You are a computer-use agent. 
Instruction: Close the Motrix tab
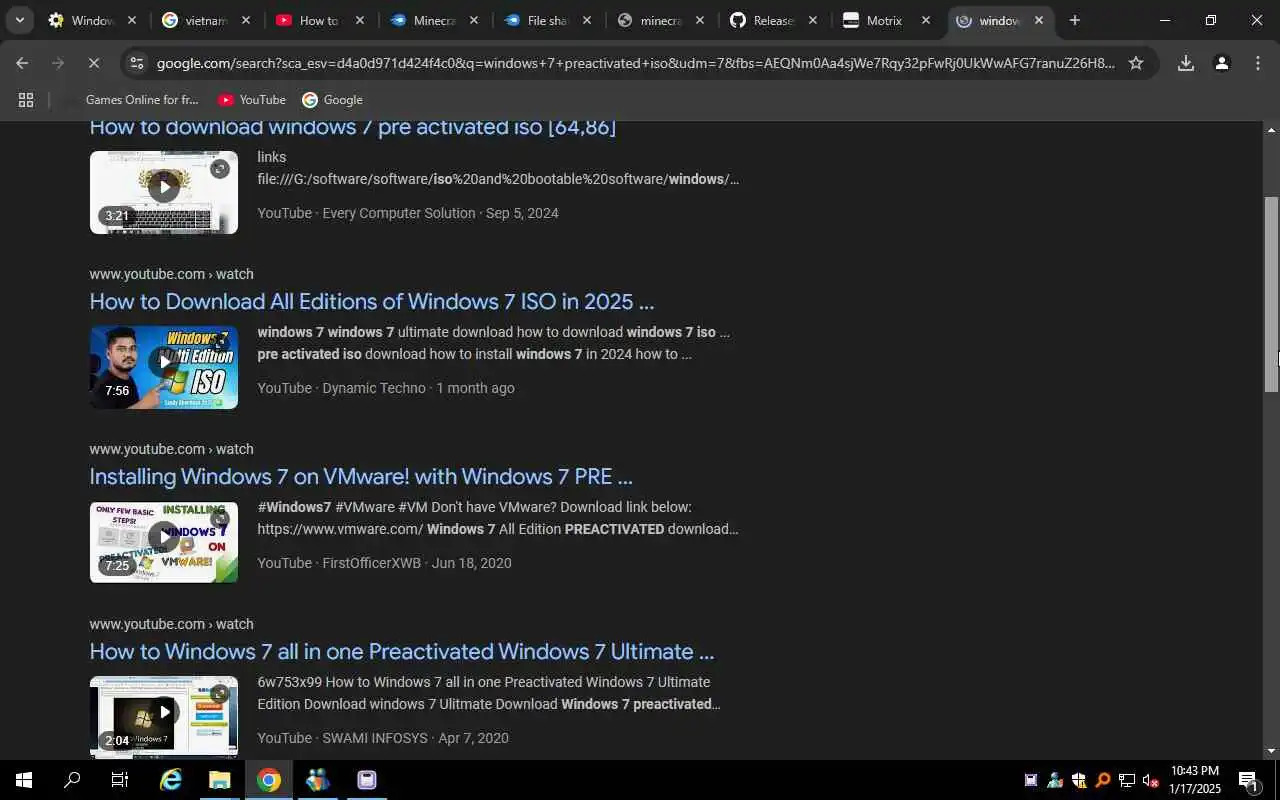click(926, 20)
